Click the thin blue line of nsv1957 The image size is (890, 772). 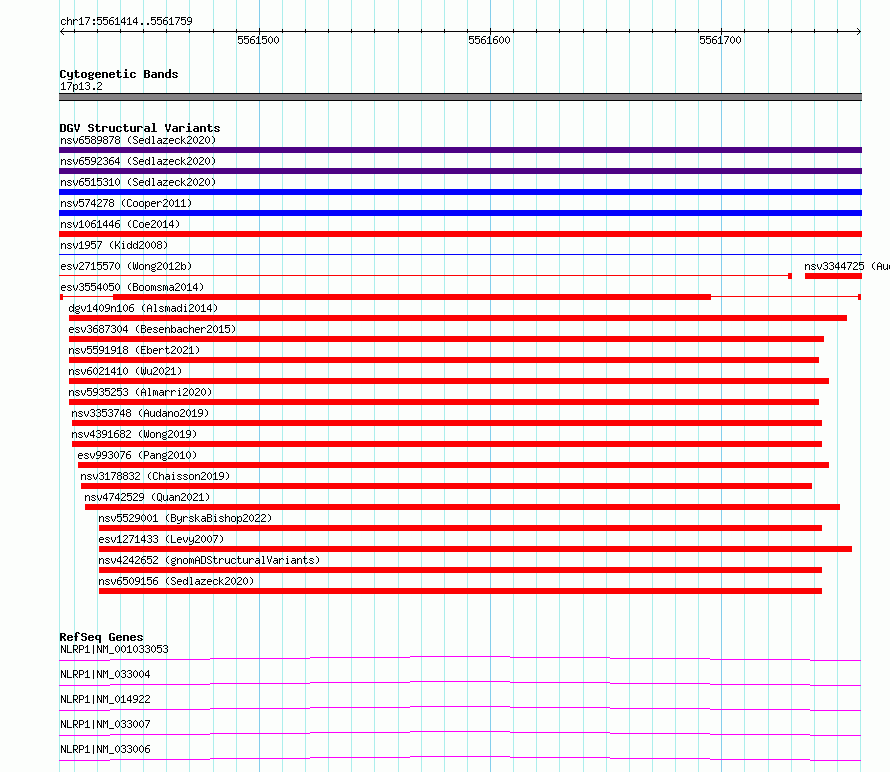[460, 255]
